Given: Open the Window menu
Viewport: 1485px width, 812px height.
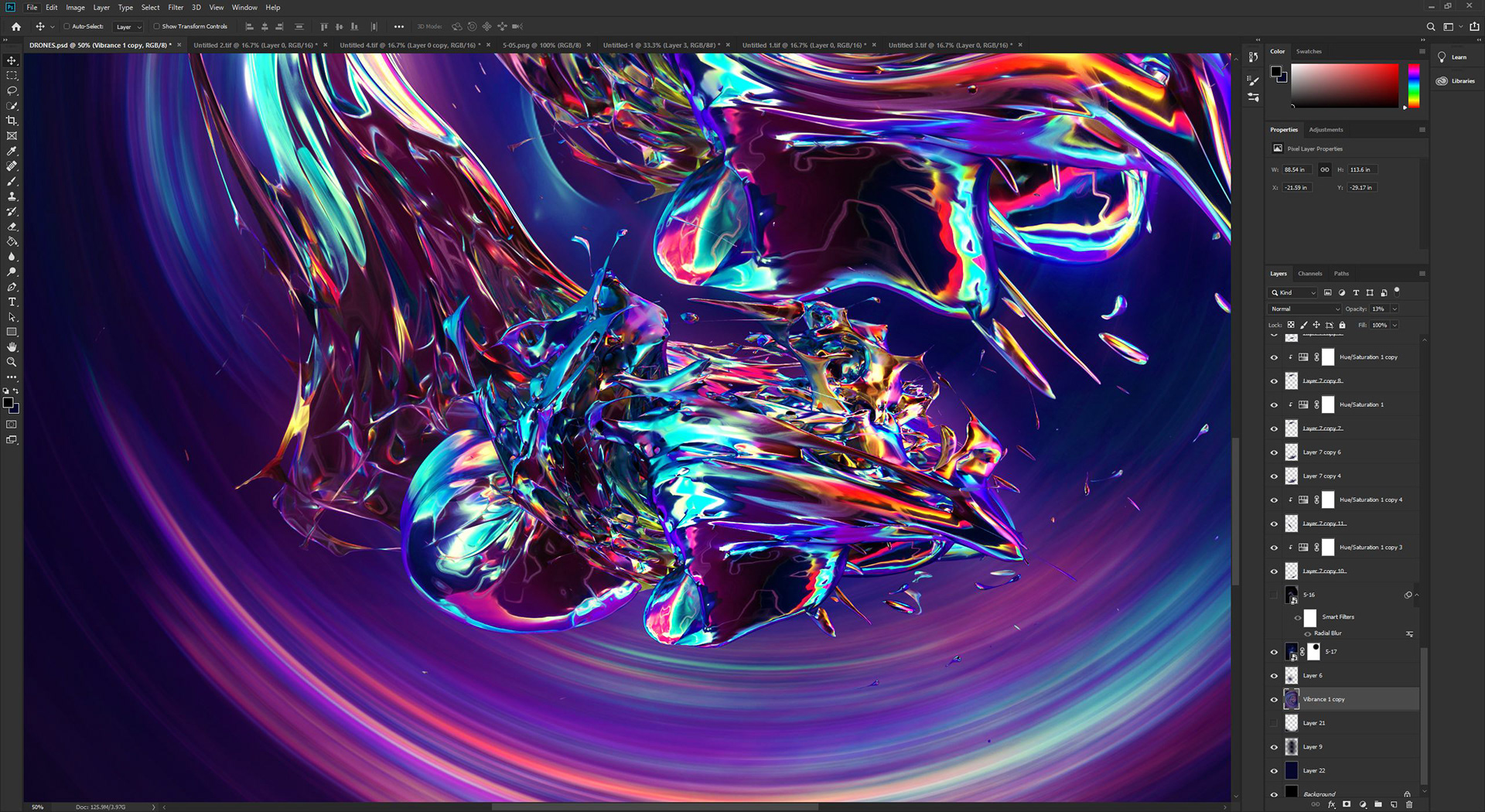Looking at the screenshot, I should 244,7.
